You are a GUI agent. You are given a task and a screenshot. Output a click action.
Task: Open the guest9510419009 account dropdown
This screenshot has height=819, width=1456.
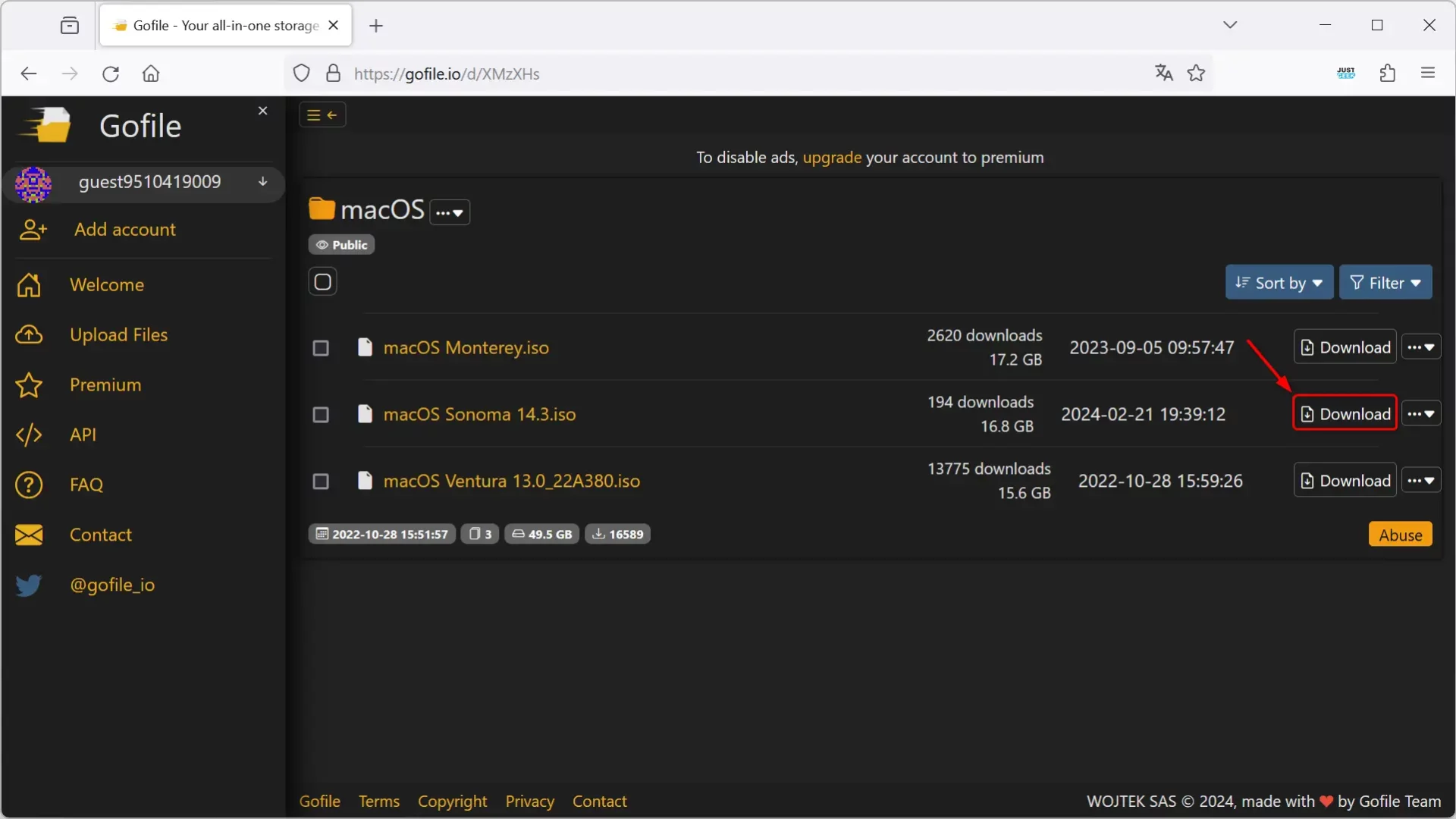262,182
